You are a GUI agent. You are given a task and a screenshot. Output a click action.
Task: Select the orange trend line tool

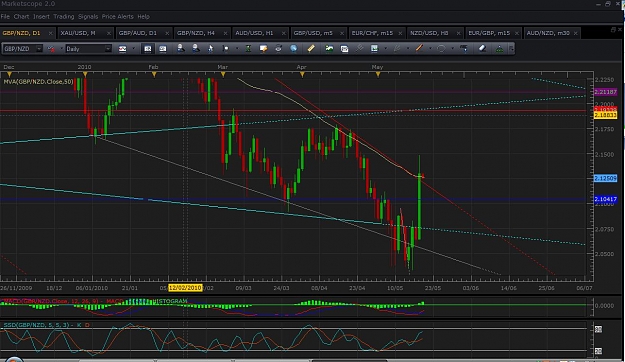(419, 48)
